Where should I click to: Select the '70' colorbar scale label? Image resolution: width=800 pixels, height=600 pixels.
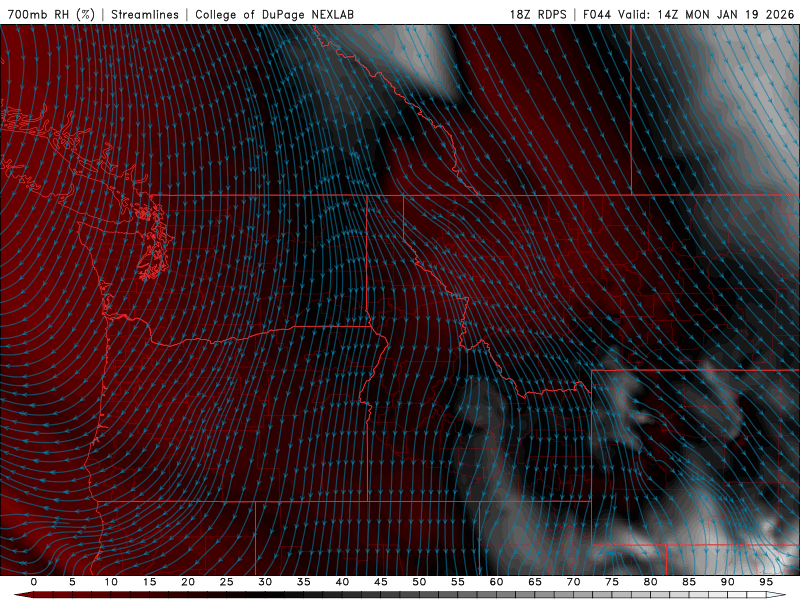click(573, 582)
